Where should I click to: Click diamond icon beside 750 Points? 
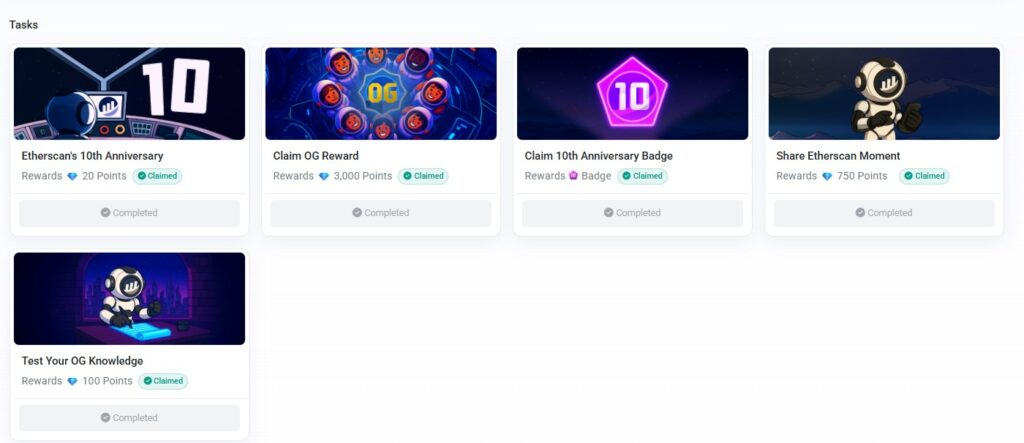click(827, 177)
